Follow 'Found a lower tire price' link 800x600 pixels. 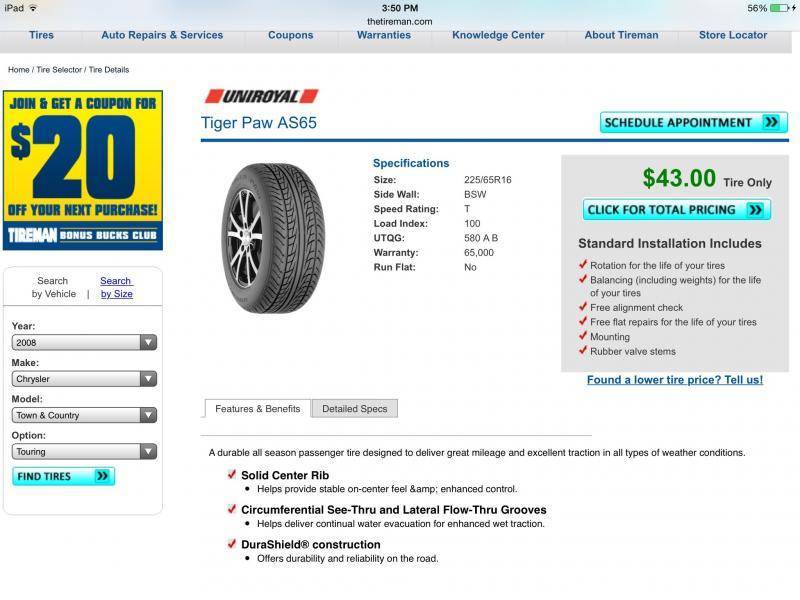click(x=674, y=380)
